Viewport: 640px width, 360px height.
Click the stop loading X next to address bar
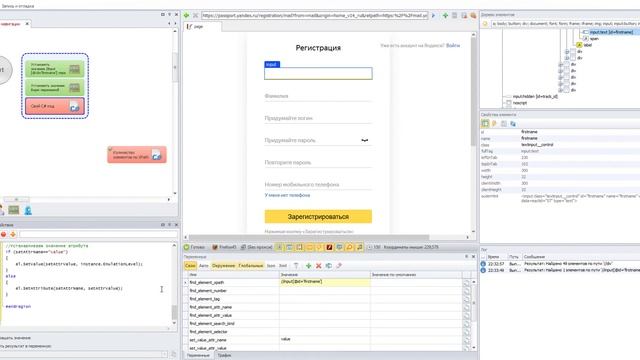point(196,15)
